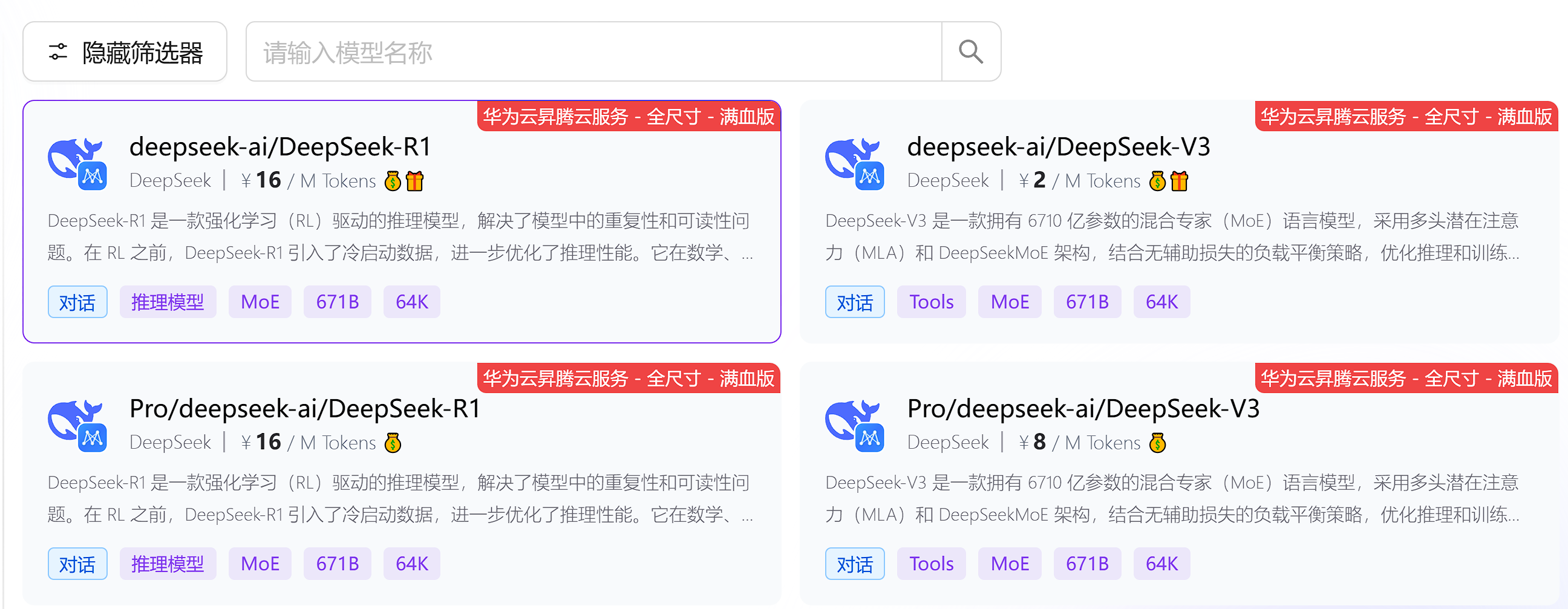Focus the 请输入模型名称 search field
This screenshot has height=609, width=1568.
click(593, 52)
